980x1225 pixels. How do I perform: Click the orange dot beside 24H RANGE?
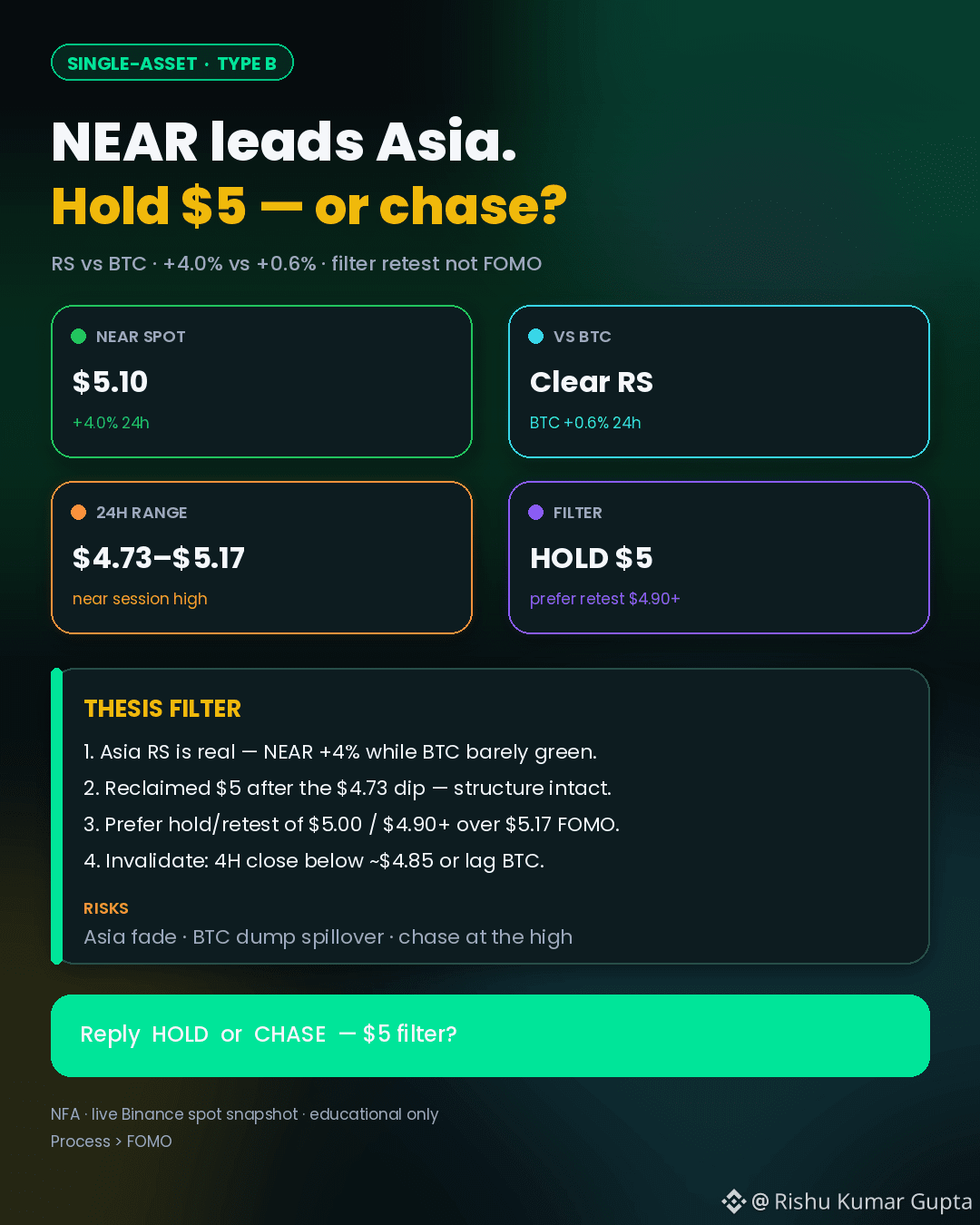point(79,513)
